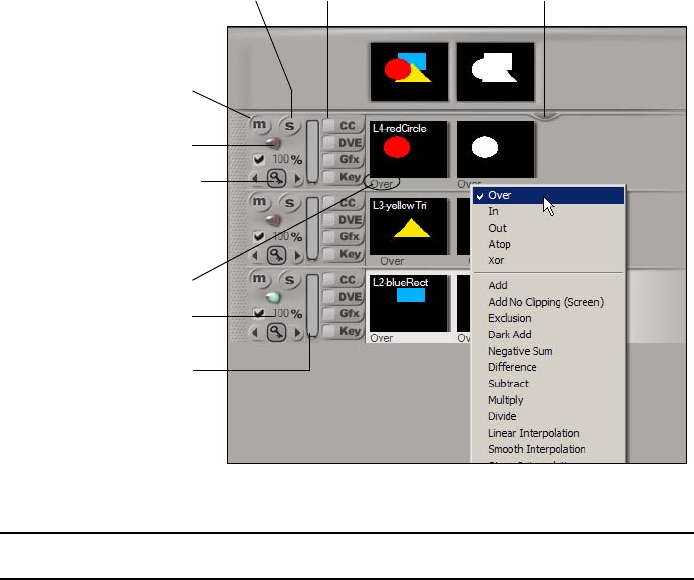Select Add No Clipping (Screen) mode
694x580 pixels.
548,302
